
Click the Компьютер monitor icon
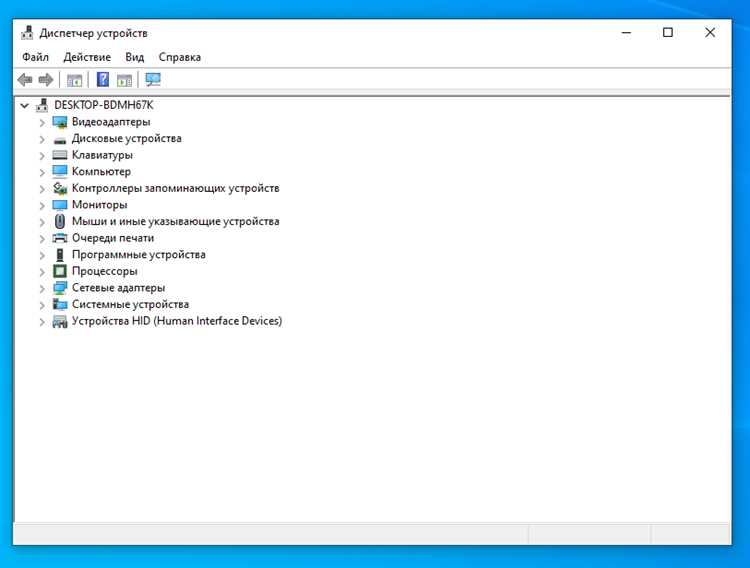60,171
